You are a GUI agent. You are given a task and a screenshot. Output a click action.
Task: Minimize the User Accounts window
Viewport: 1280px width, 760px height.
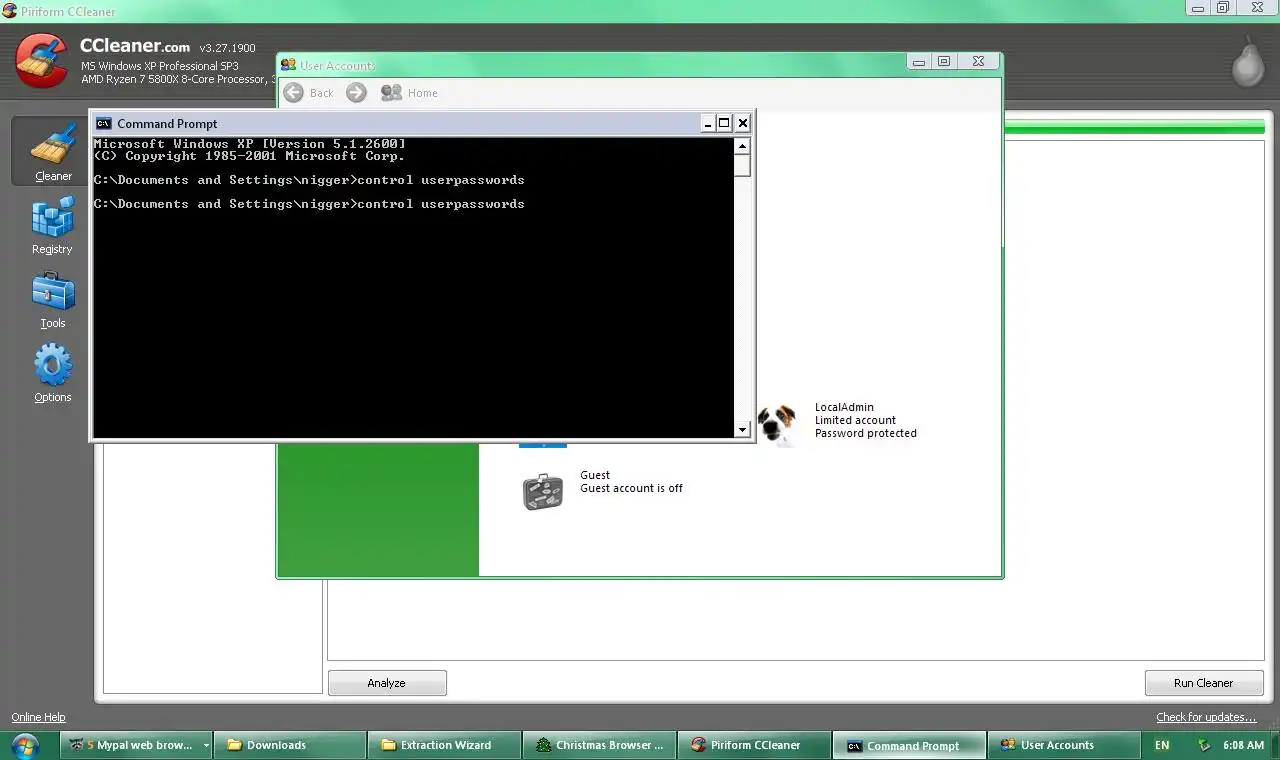919,61
